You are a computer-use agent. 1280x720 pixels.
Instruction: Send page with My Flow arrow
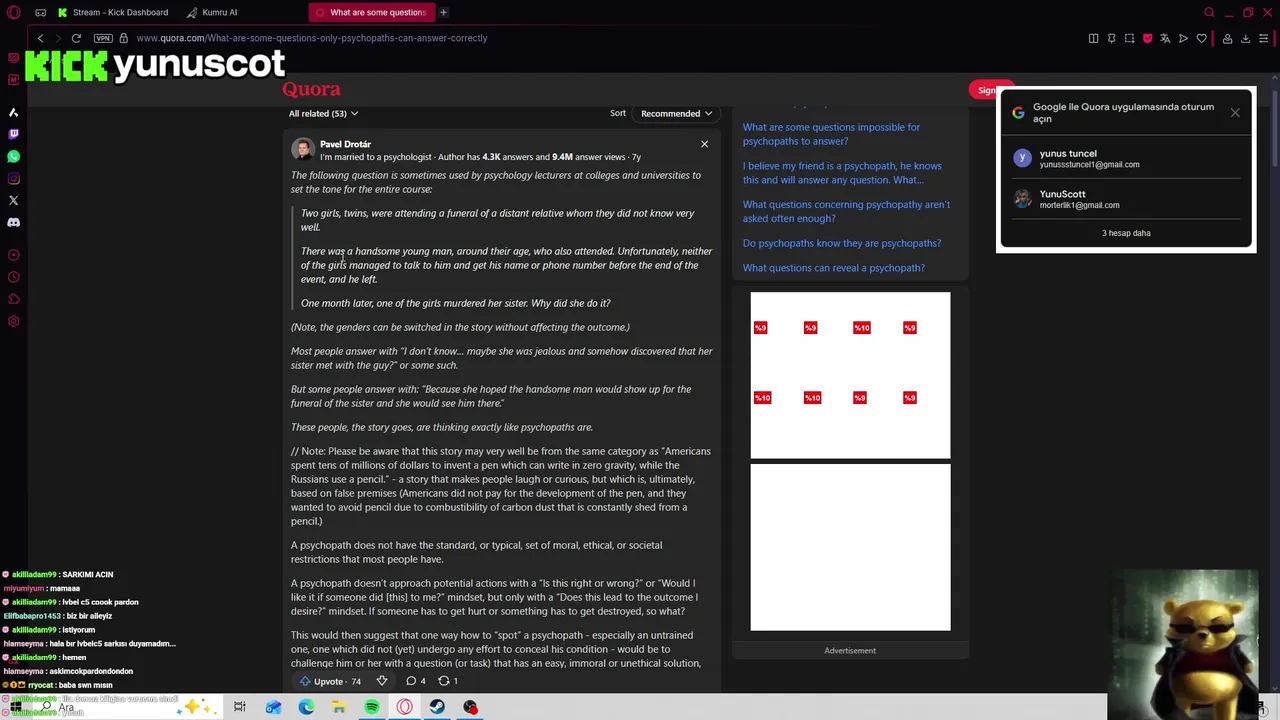click(1183, 38)
